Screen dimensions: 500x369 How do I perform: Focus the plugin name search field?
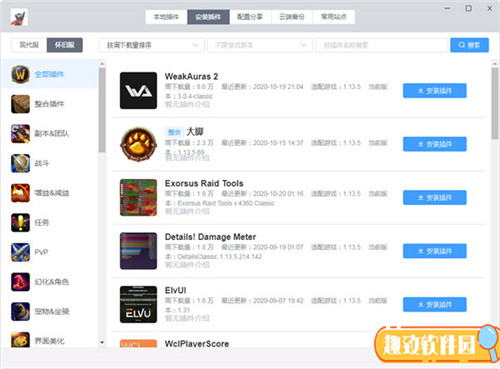tap(381, 45)
